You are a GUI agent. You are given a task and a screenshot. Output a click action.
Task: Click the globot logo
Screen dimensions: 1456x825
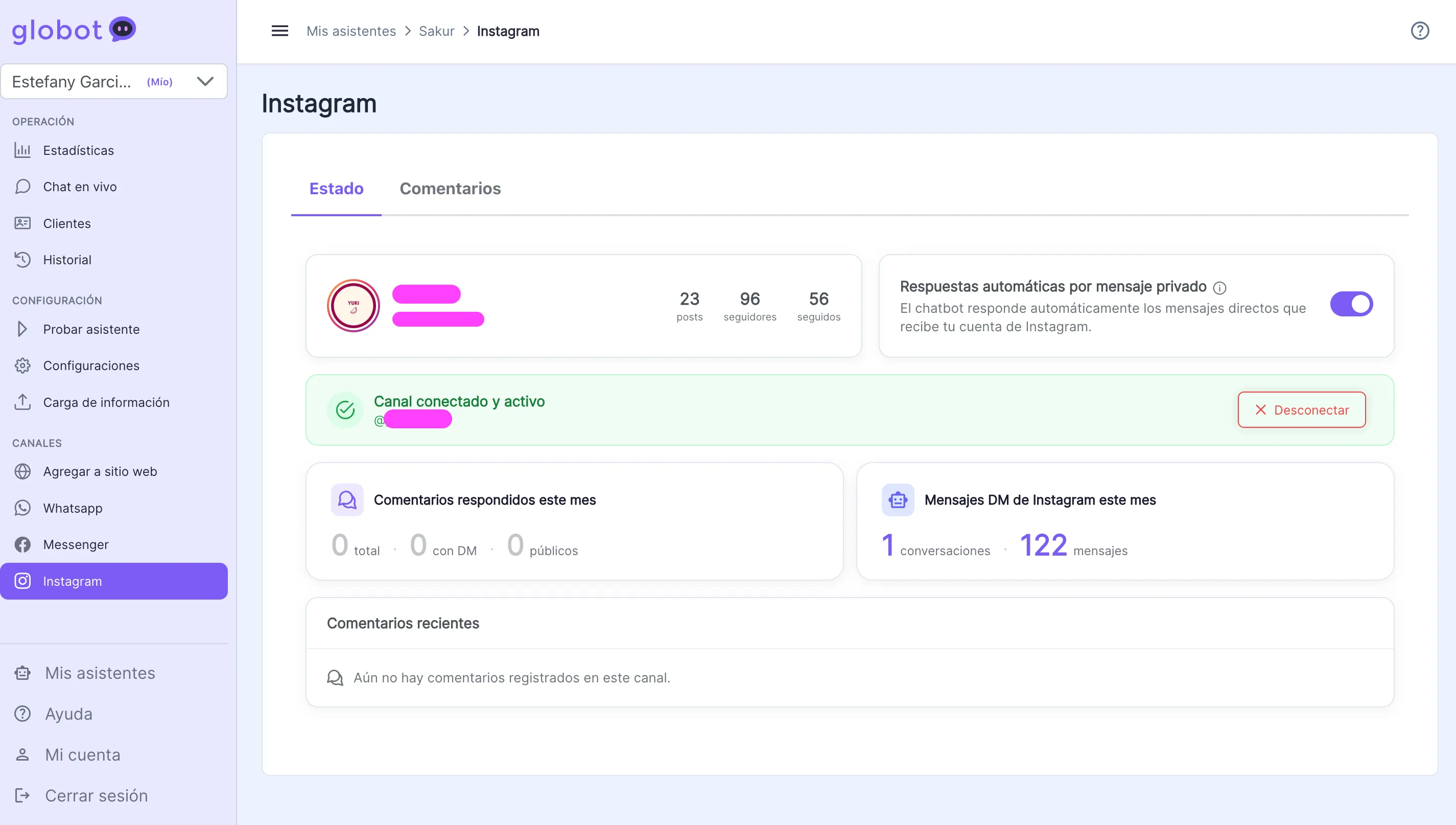click(74, 30)
